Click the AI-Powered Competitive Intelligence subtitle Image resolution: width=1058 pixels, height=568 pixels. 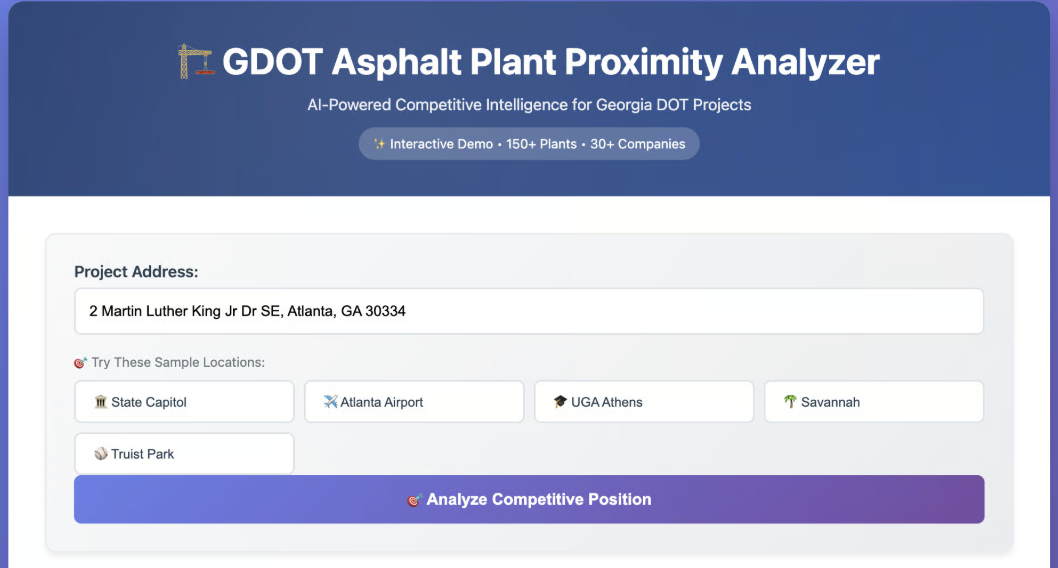pos(529,105)
